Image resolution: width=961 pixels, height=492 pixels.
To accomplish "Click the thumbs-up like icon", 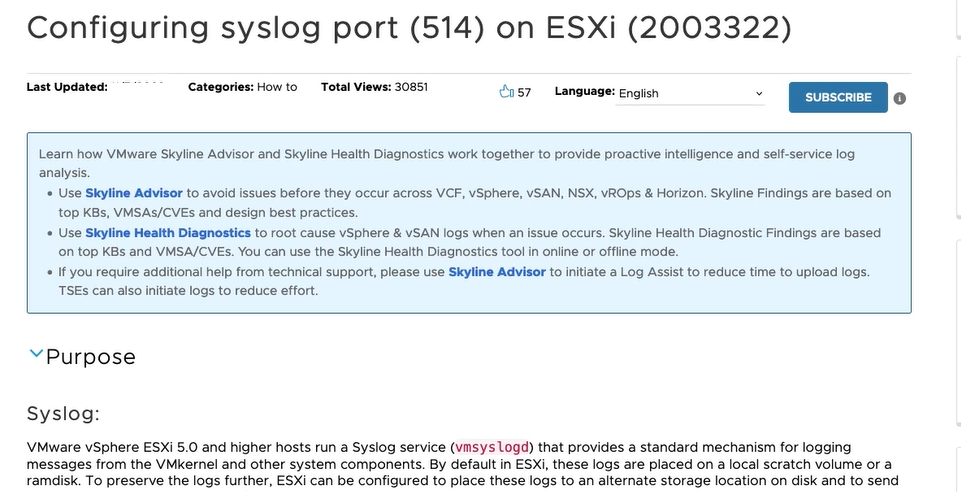I will pos(506,92).
